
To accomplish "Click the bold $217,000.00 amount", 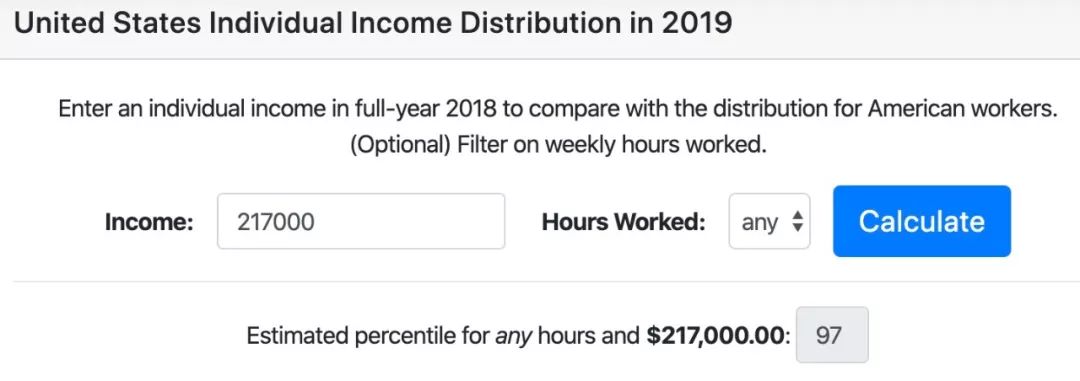I will point(716,336).
